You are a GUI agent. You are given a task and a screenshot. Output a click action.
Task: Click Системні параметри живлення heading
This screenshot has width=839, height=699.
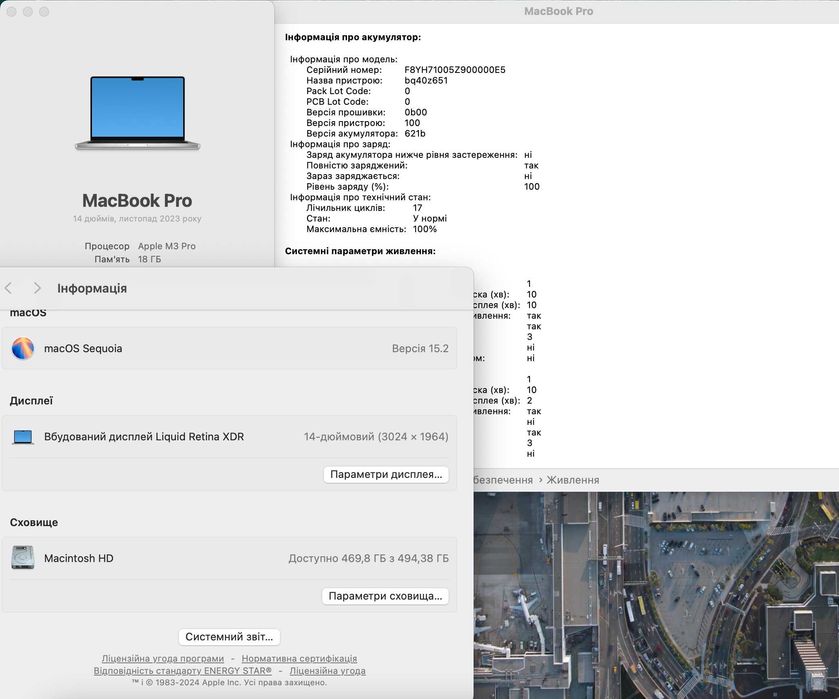[360, 251]
